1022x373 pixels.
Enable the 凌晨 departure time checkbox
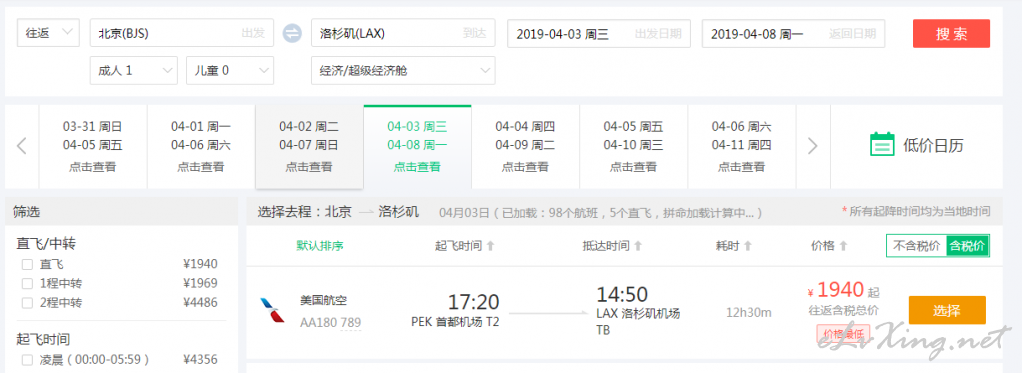pos(27,360)
